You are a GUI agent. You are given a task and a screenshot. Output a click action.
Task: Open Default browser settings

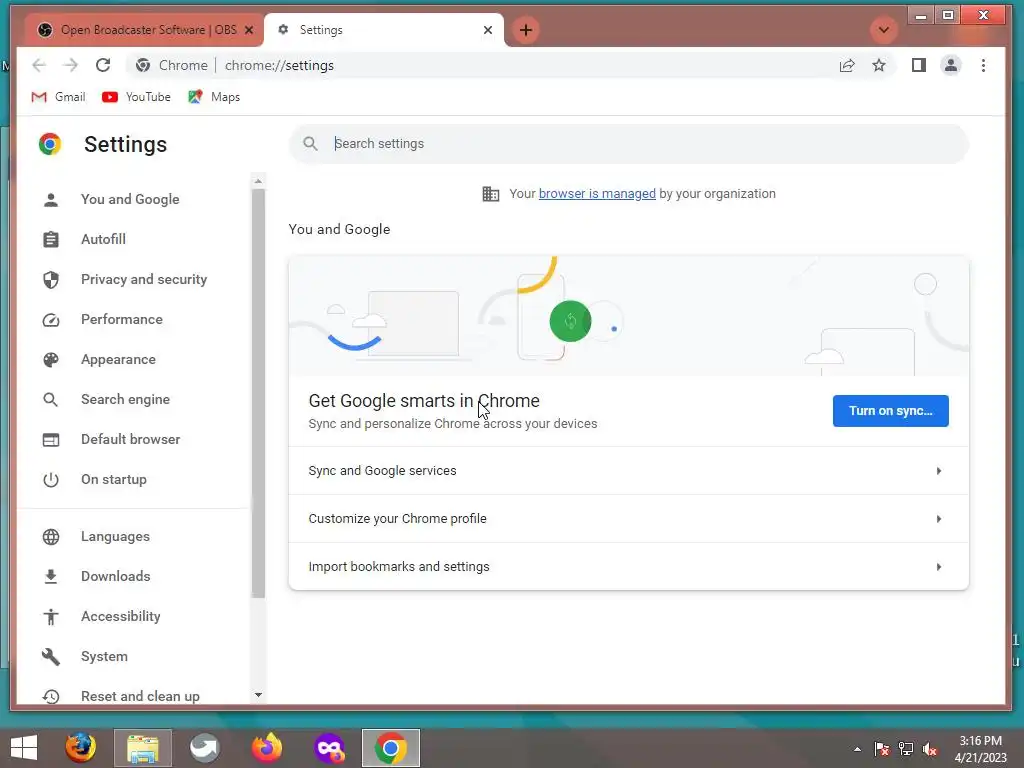131,440
